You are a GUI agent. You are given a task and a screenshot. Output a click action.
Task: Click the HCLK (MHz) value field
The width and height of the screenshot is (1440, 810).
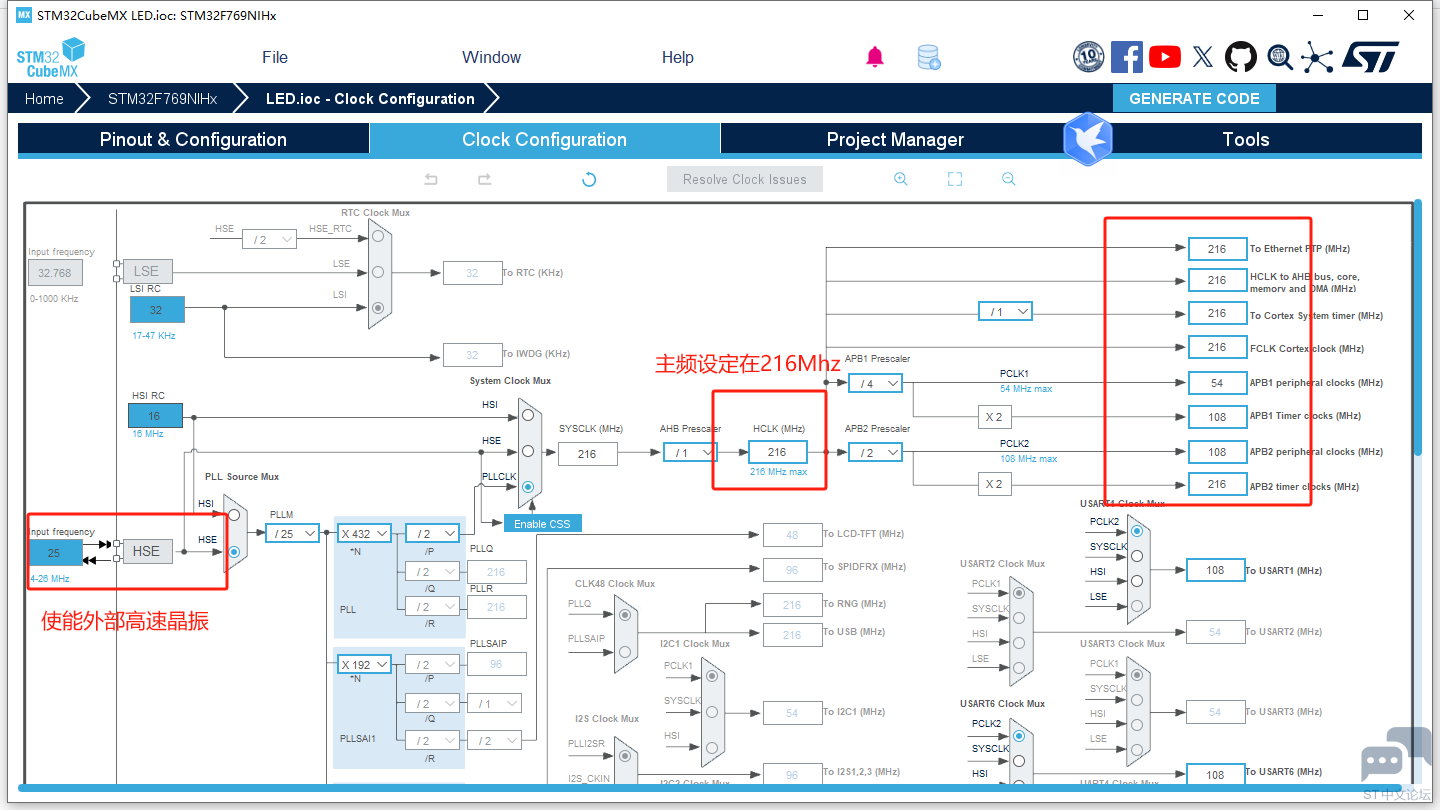point(777,453)
